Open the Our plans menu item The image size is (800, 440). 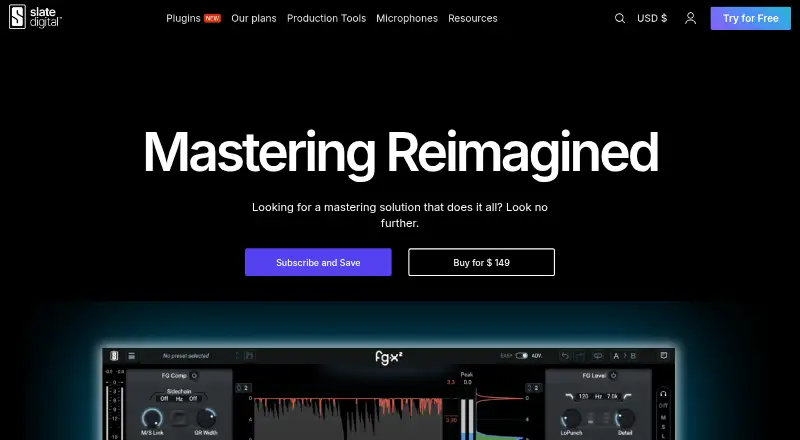coord(254,18)
